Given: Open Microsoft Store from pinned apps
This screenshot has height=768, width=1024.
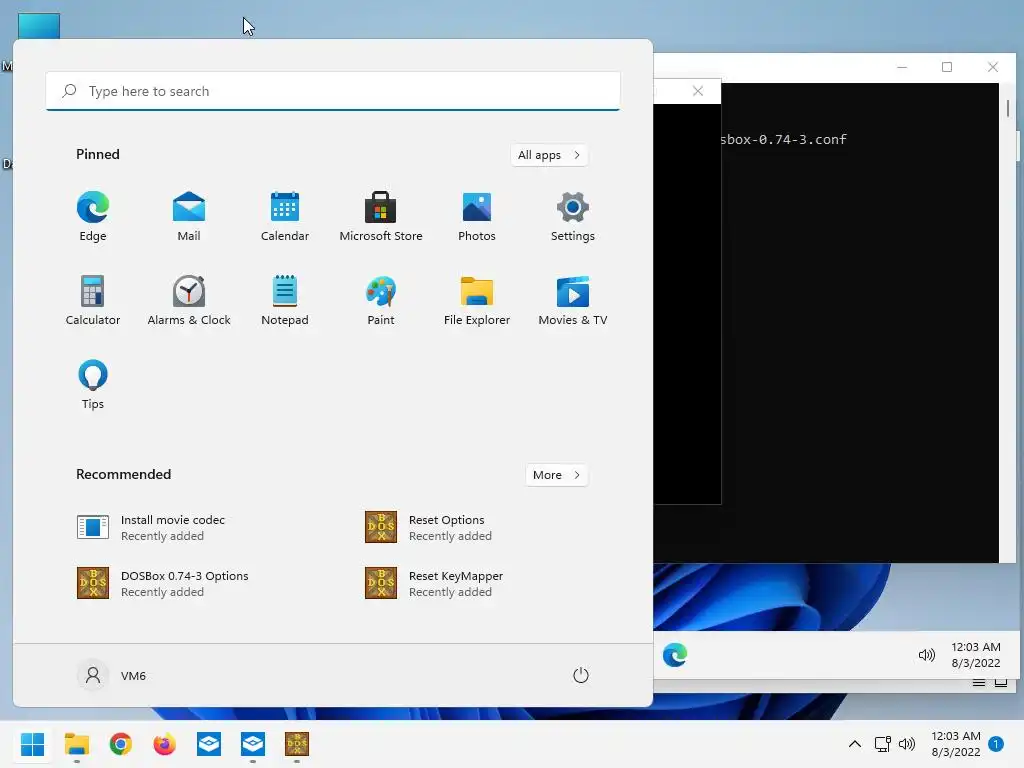Looking at the screenshot, I should tap(381, 216).
